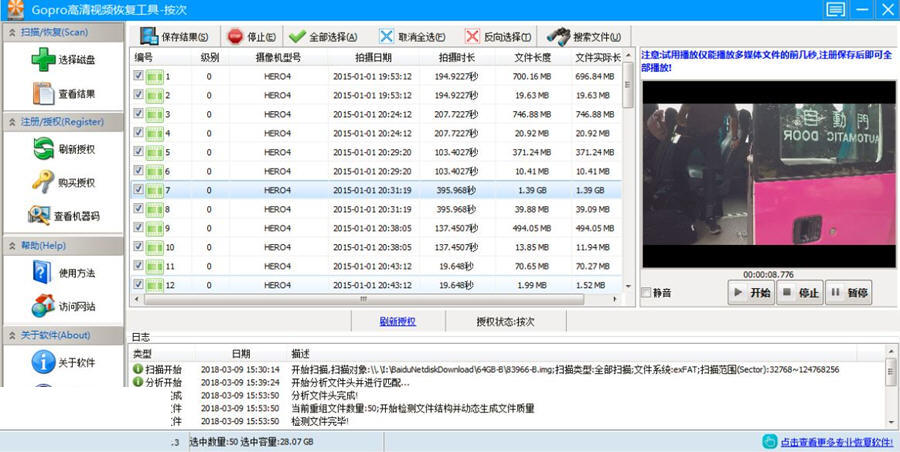
Task: Click the 访问网站 icon
Action: pyautogui.click(x=44, y=306)
